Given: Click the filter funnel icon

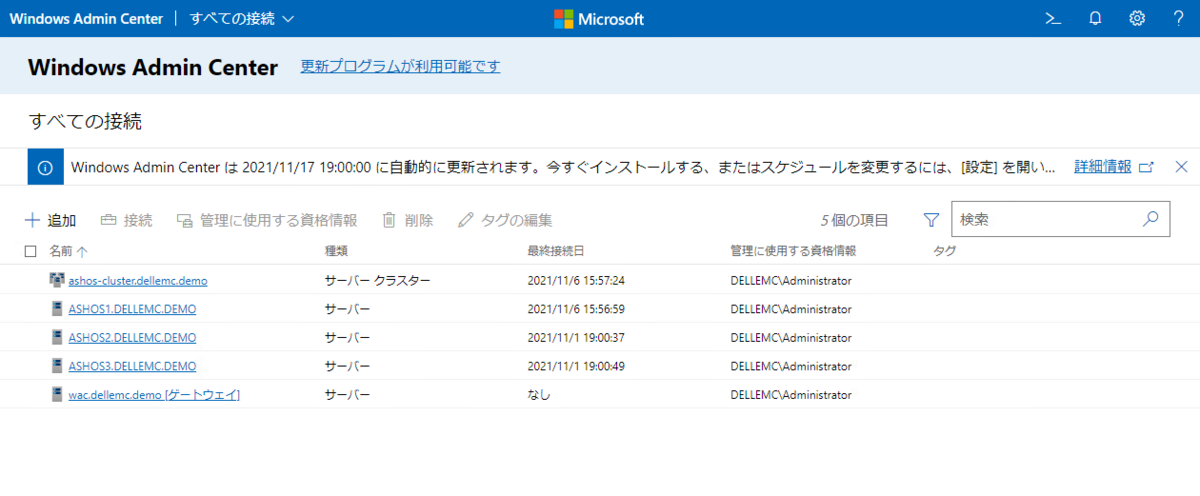Looking at the screenshot, I should (x=931, y=219).
